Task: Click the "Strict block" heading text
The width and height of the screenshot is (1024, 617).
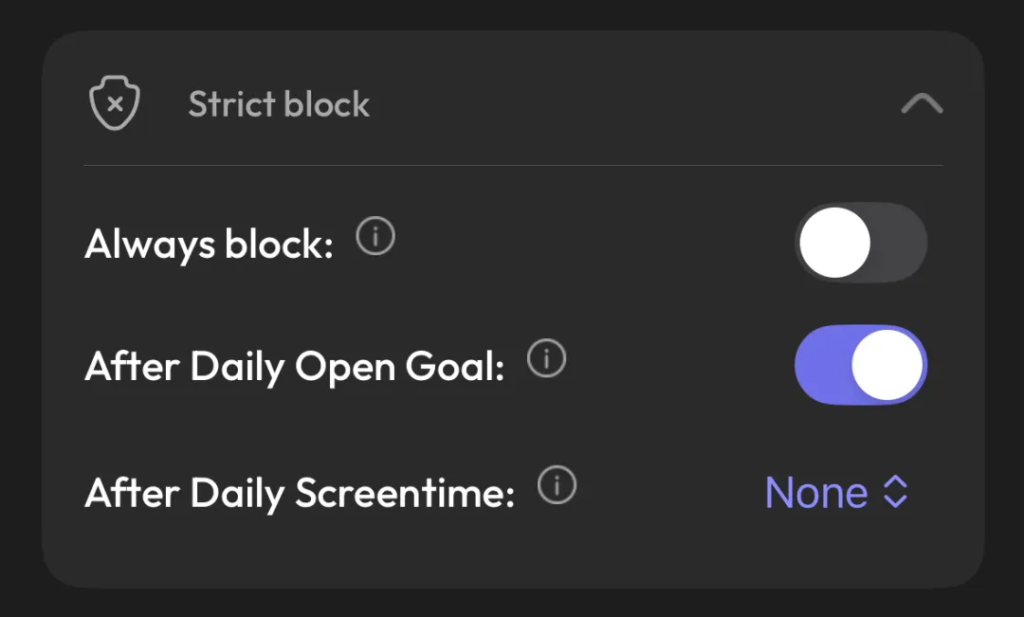Action: point(279,104)
